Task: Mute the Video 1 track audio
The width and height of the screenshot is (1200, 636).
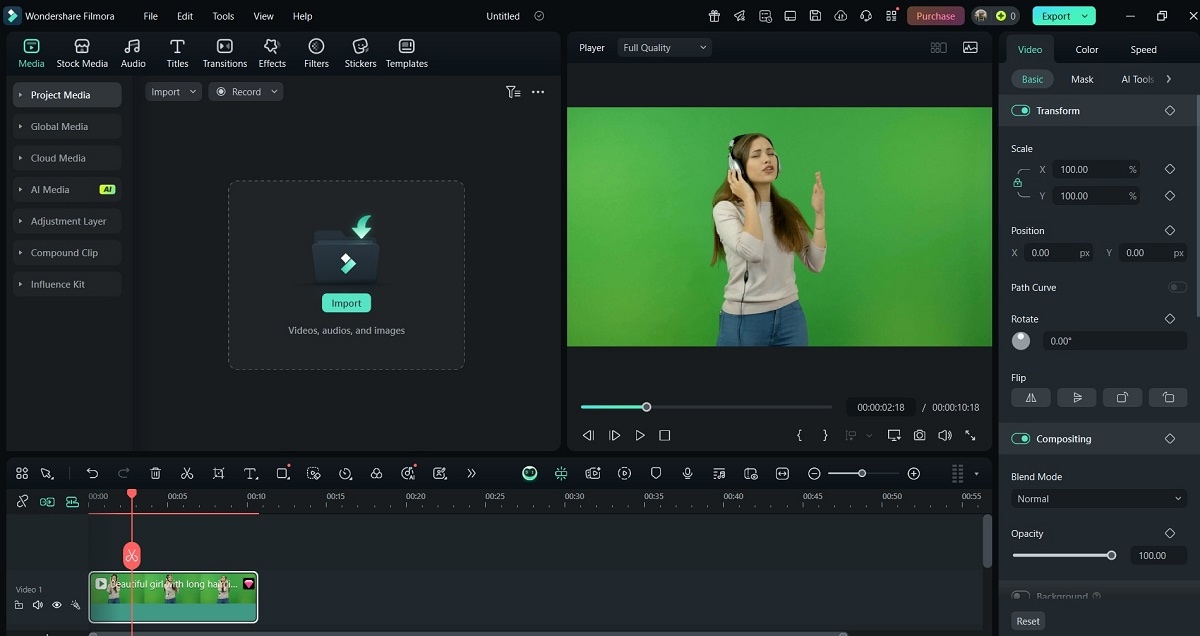Action: pos(37,605)
